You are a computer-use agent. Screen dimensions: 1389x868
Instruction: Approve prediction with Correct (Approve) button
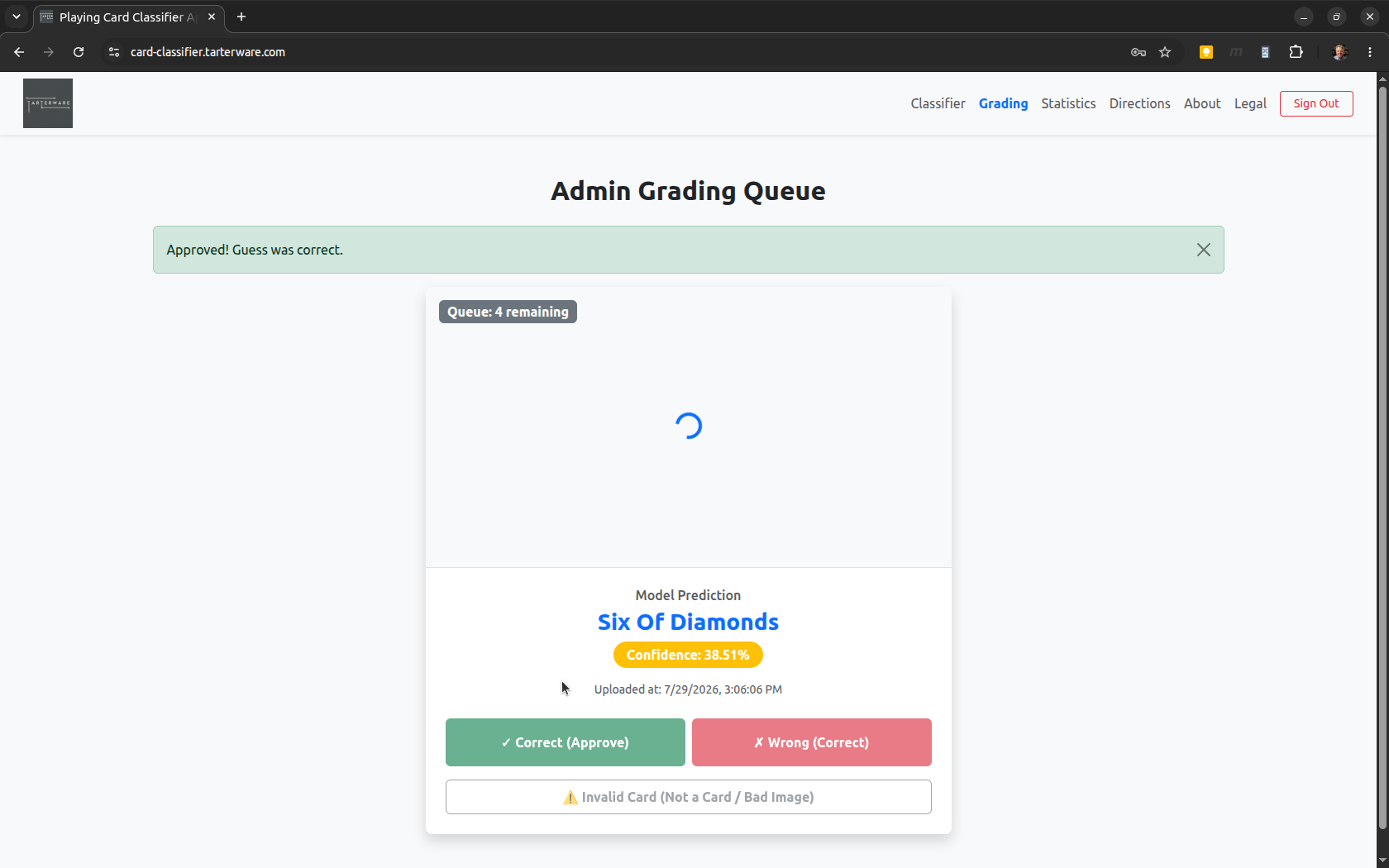point(566,742)
